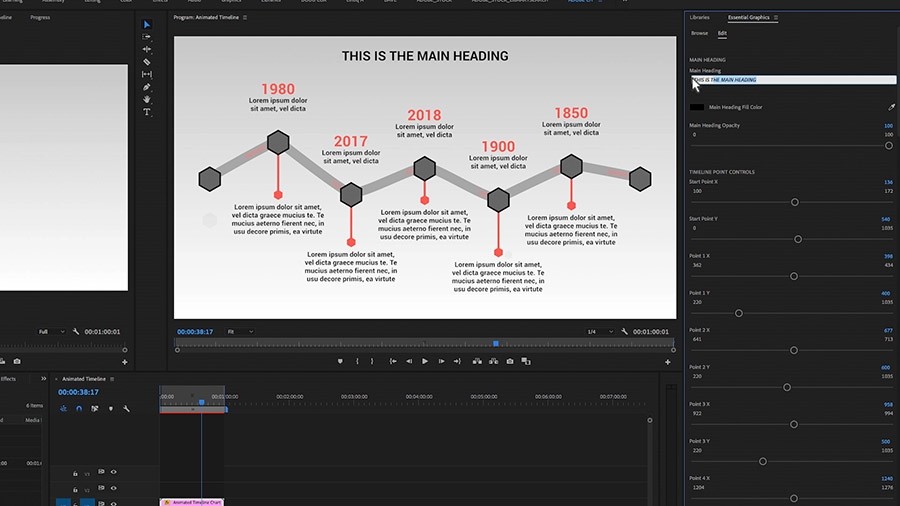Select the Selection arrow tool
This screenshot has height=506, width=900.
(x=146, y=25)
